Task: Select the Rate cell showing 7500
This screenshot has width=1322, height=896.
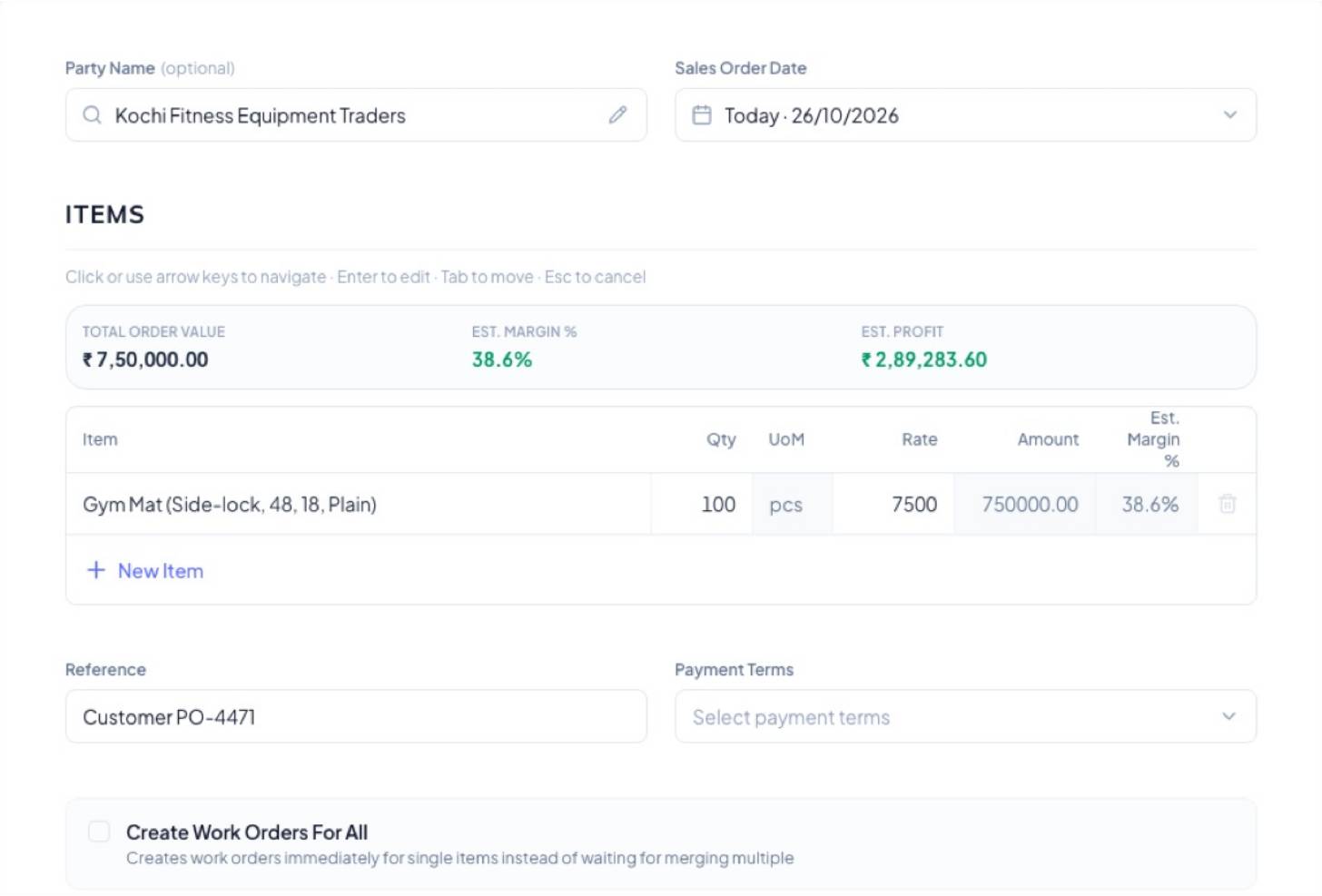Action: [x=893, y=504]
